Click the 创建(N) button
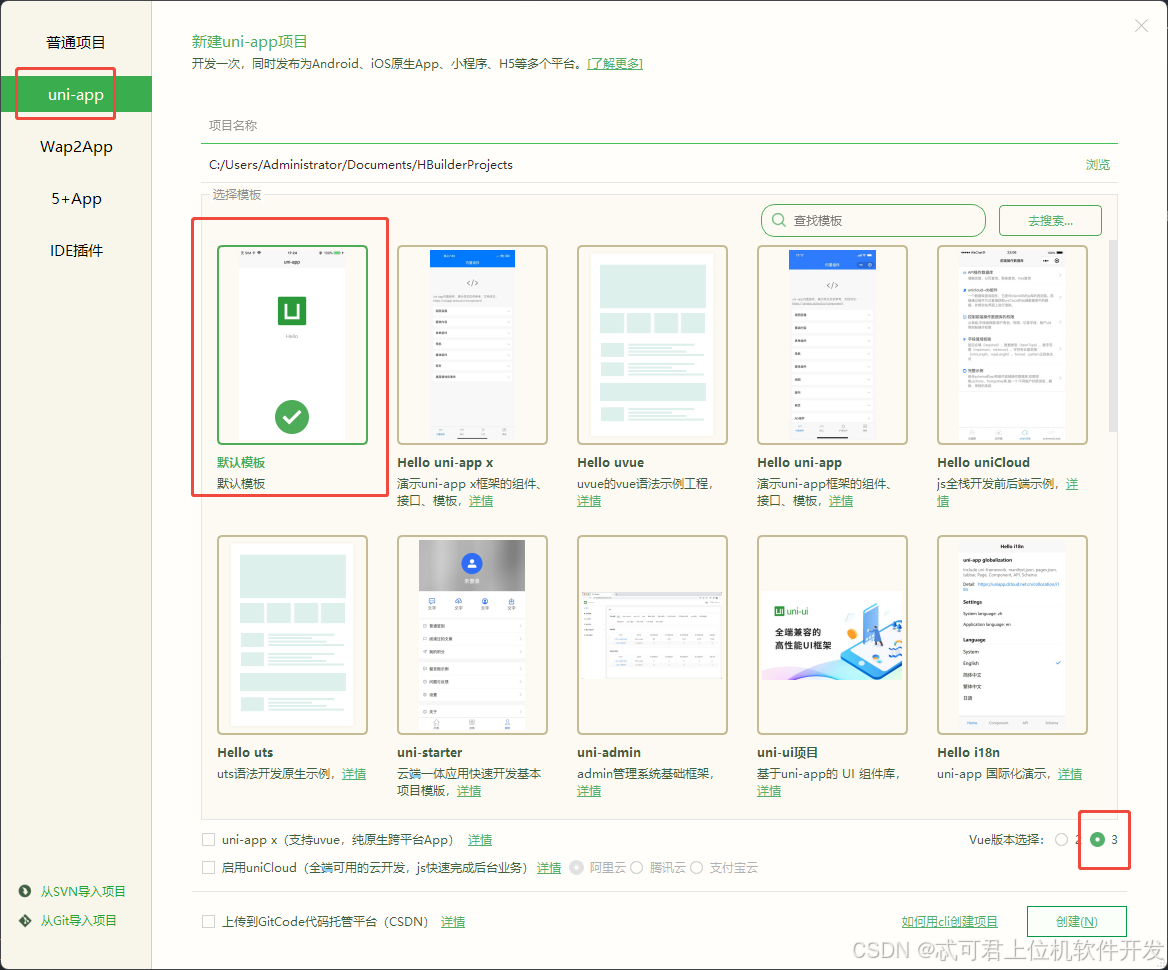1168x970 pixels. (x=1076, y=922)
